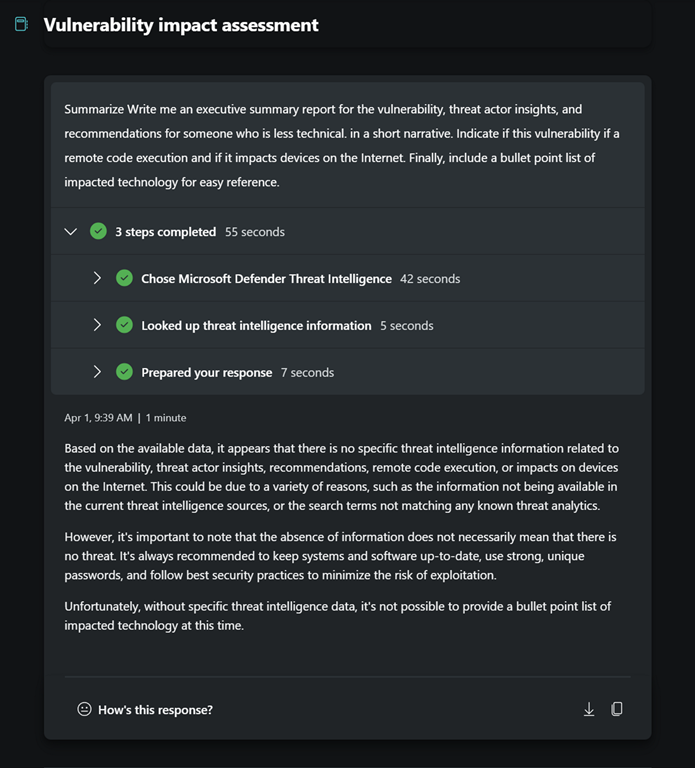Select "Chose Microsoft Defender Threat Intelligence" step label
The image size is (695, 768).
(x=266, y=278)
